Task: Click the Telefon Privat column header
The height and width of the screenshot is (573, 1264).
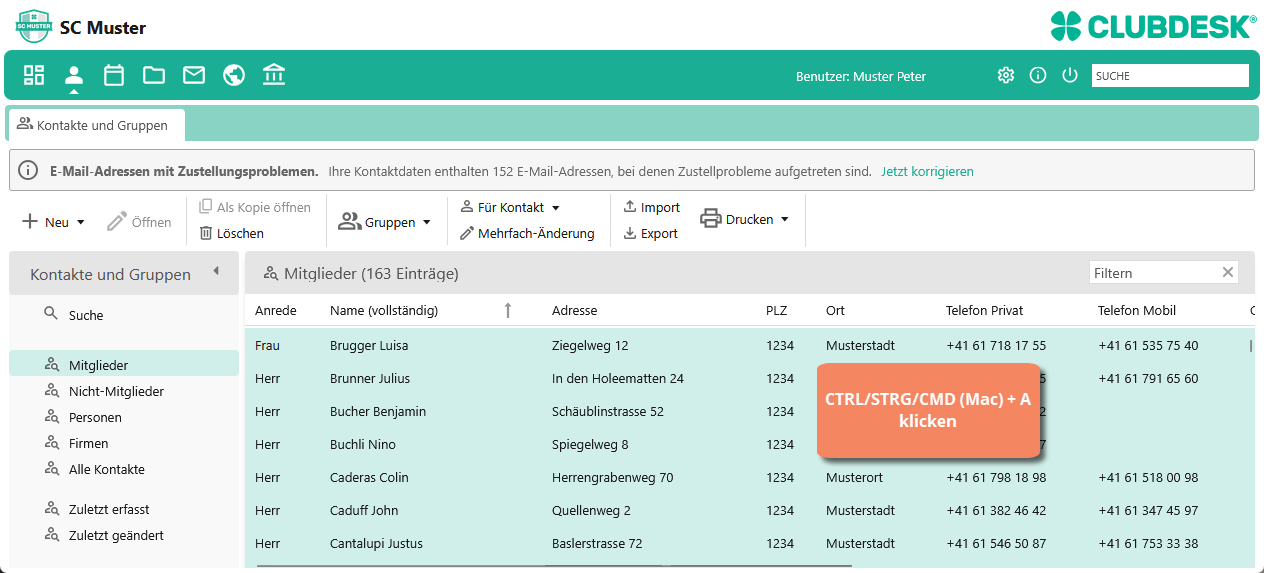Action: (x=985, y=310)
